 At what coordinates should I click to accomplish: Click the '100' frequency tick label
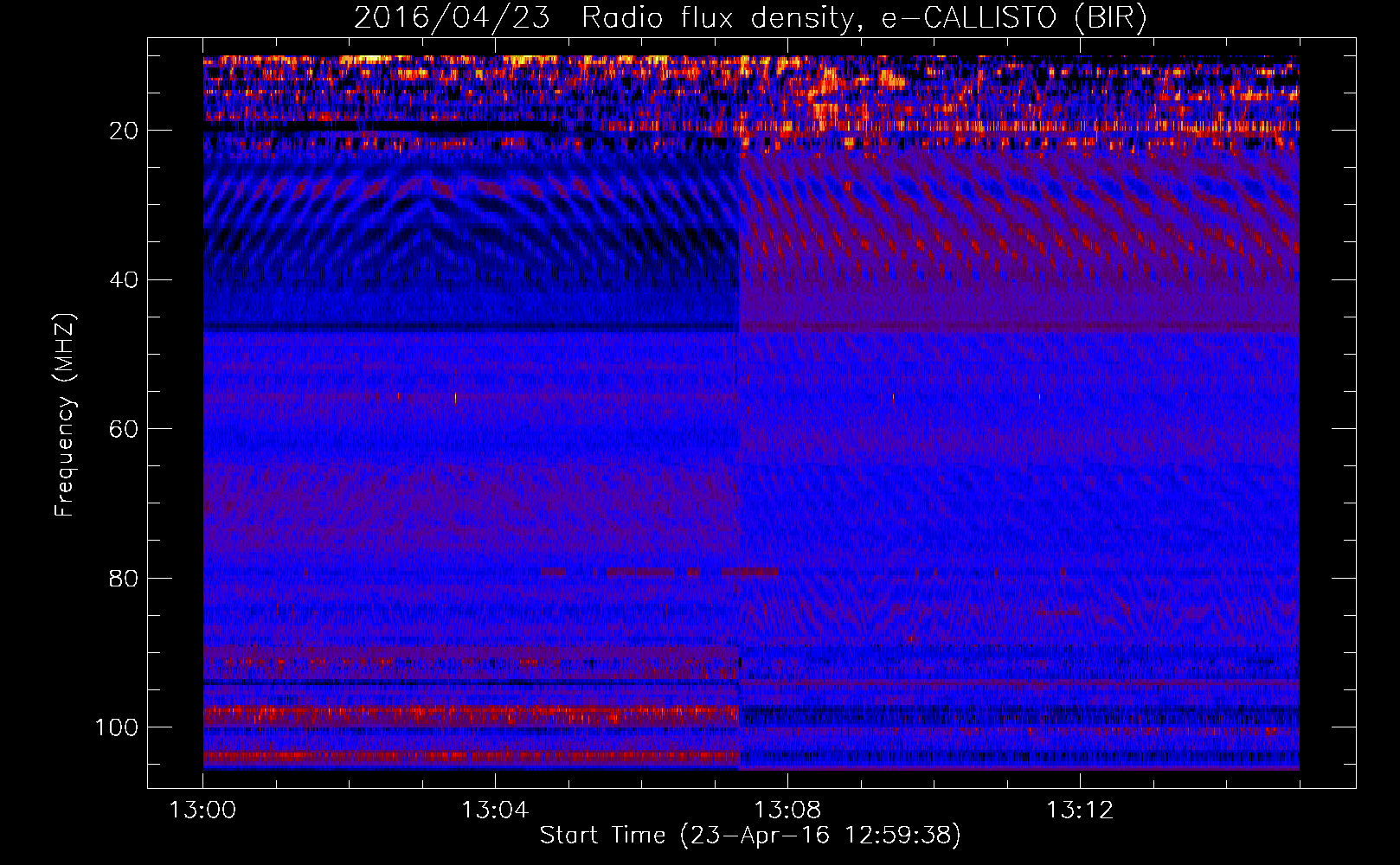(117, 727)
